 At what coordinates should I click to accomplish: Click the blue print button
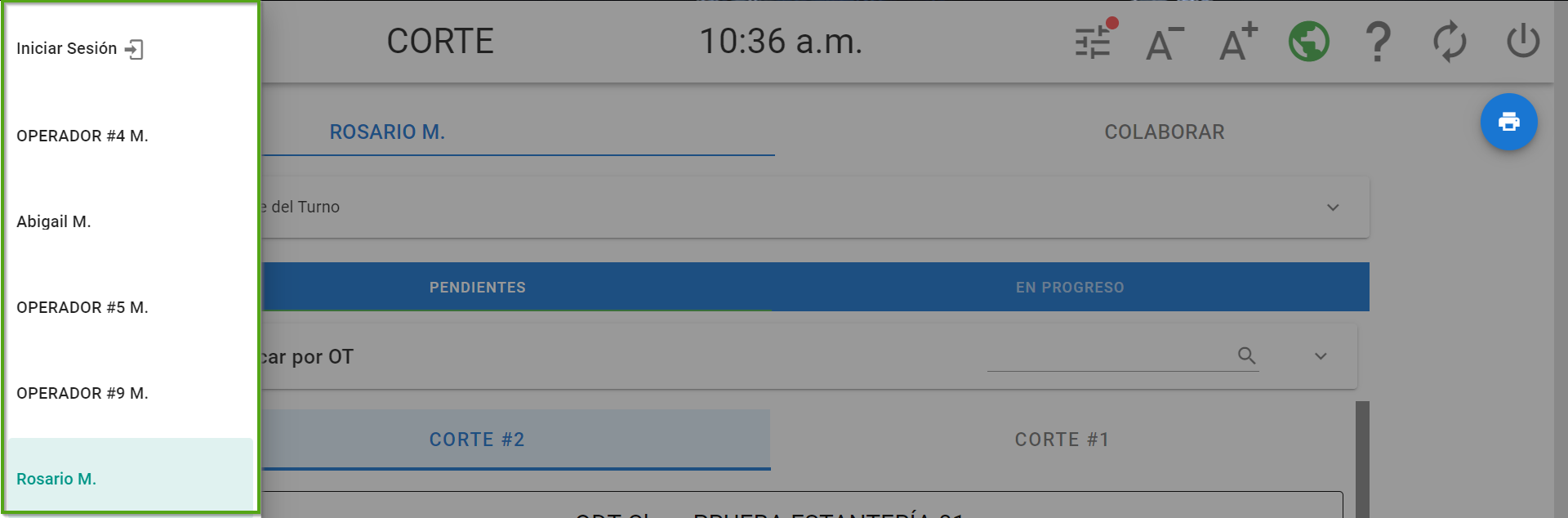point(1508,123)
